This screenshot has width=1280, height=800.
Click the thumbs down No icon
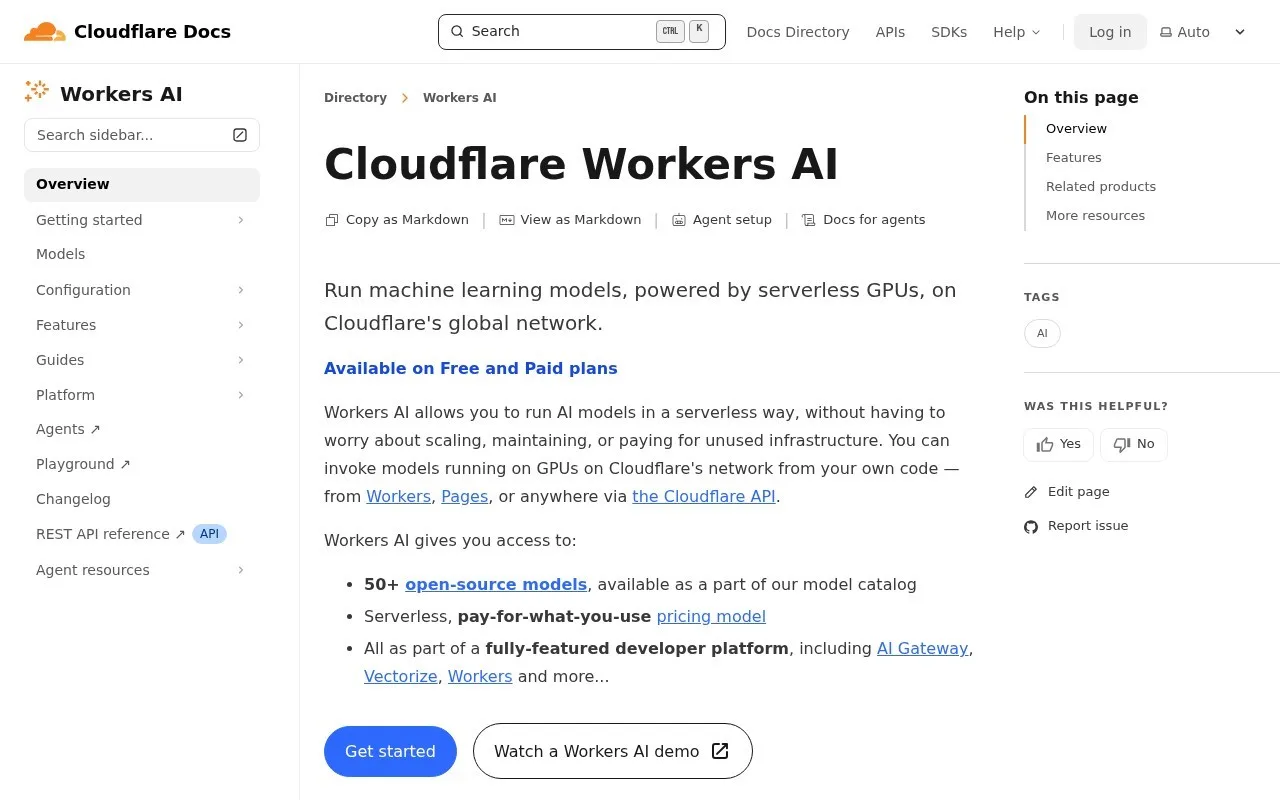coord(1122,444)
